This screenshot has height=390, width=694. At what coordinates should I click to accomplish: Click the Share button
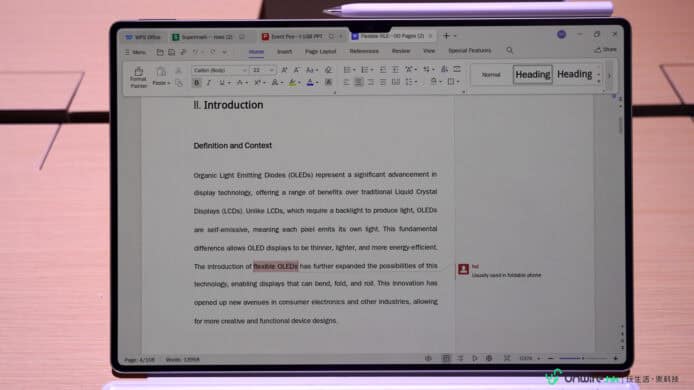pyautogui.click(x=605, y=50)
